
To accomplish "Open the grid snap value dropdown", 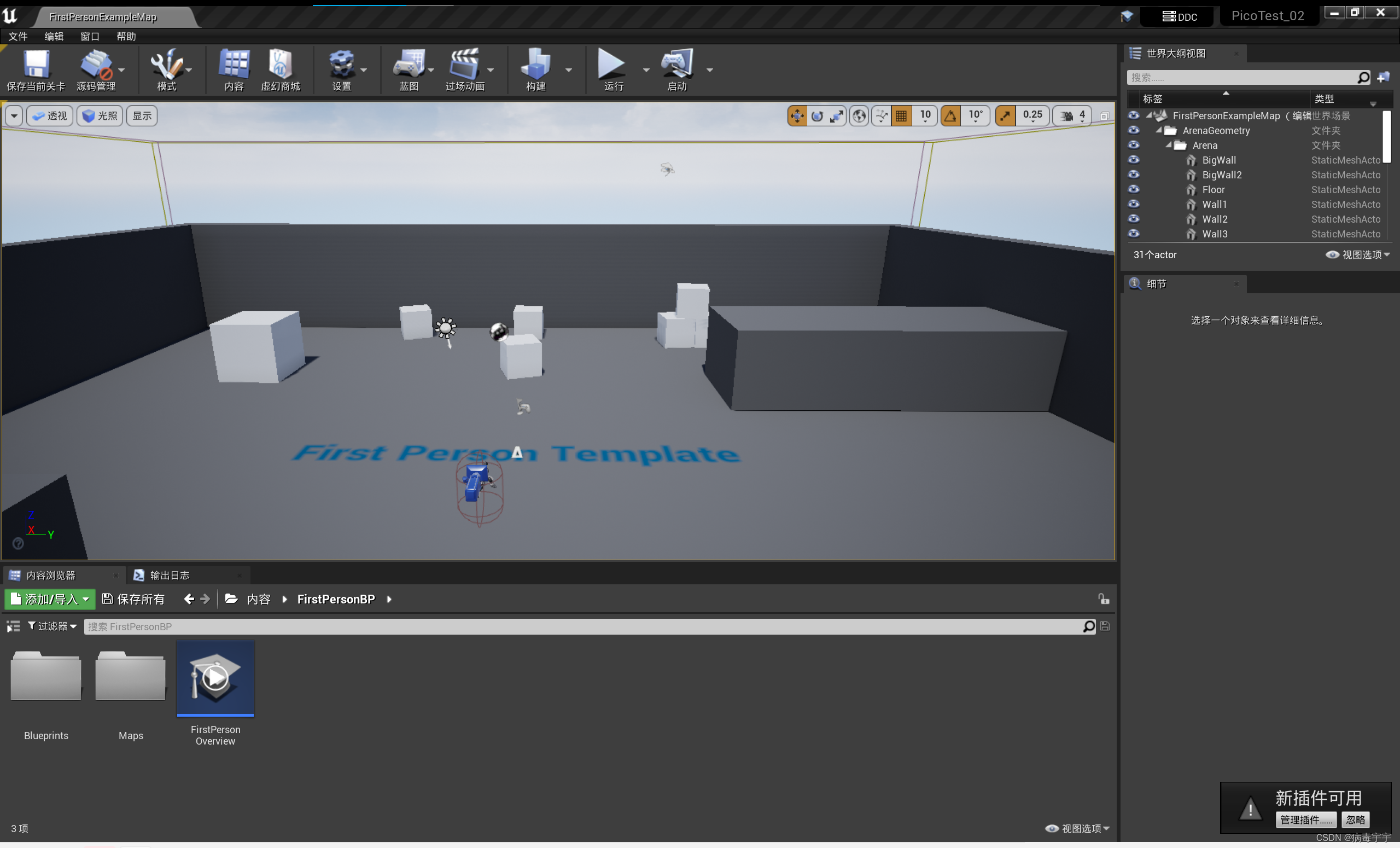I will coord(925,116).
